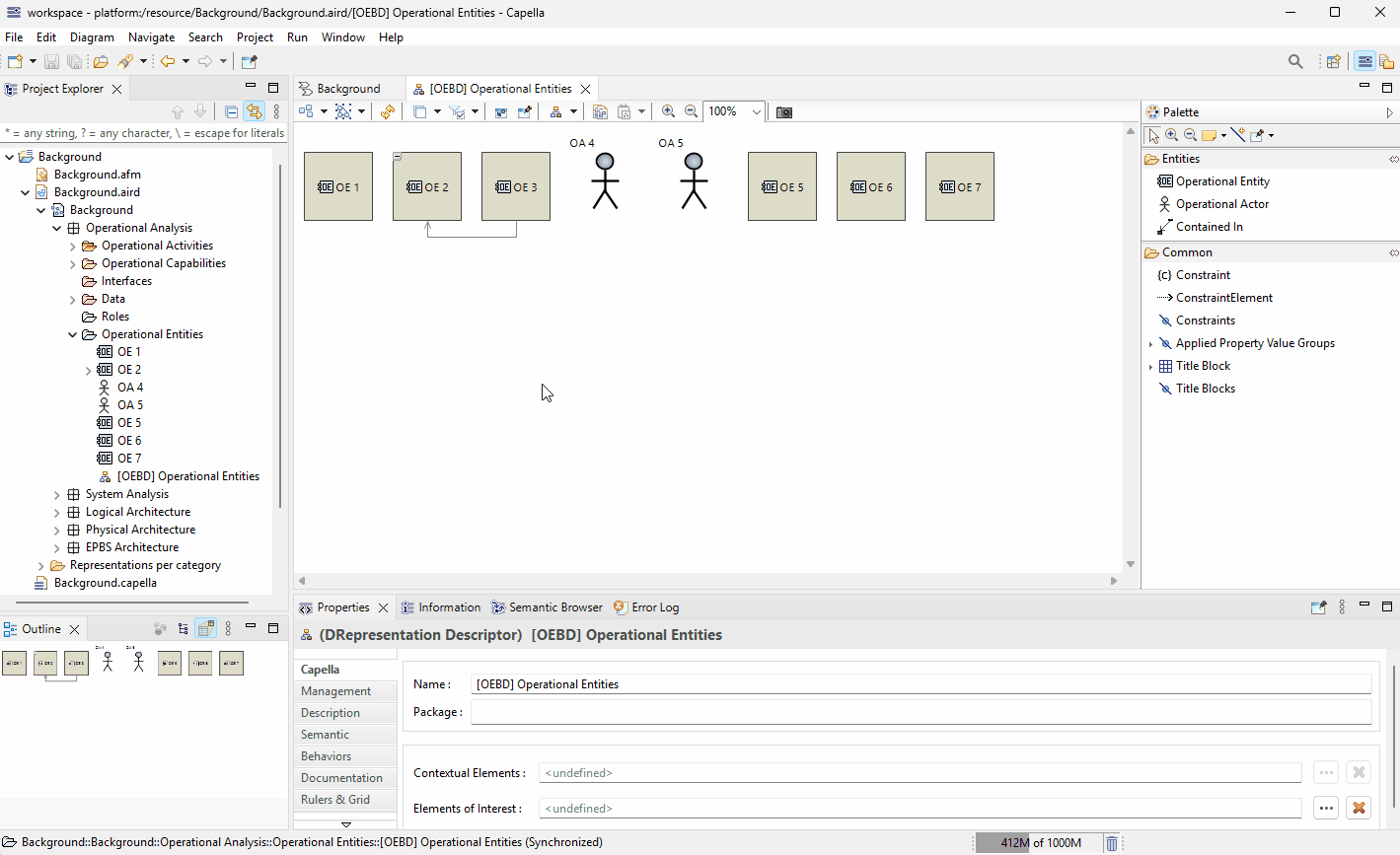This screenshot has width=1400, height=855.
Task: Toggle the synchronized diagram pin icon
Action: pyautogui.click(x=1318, y=607)
